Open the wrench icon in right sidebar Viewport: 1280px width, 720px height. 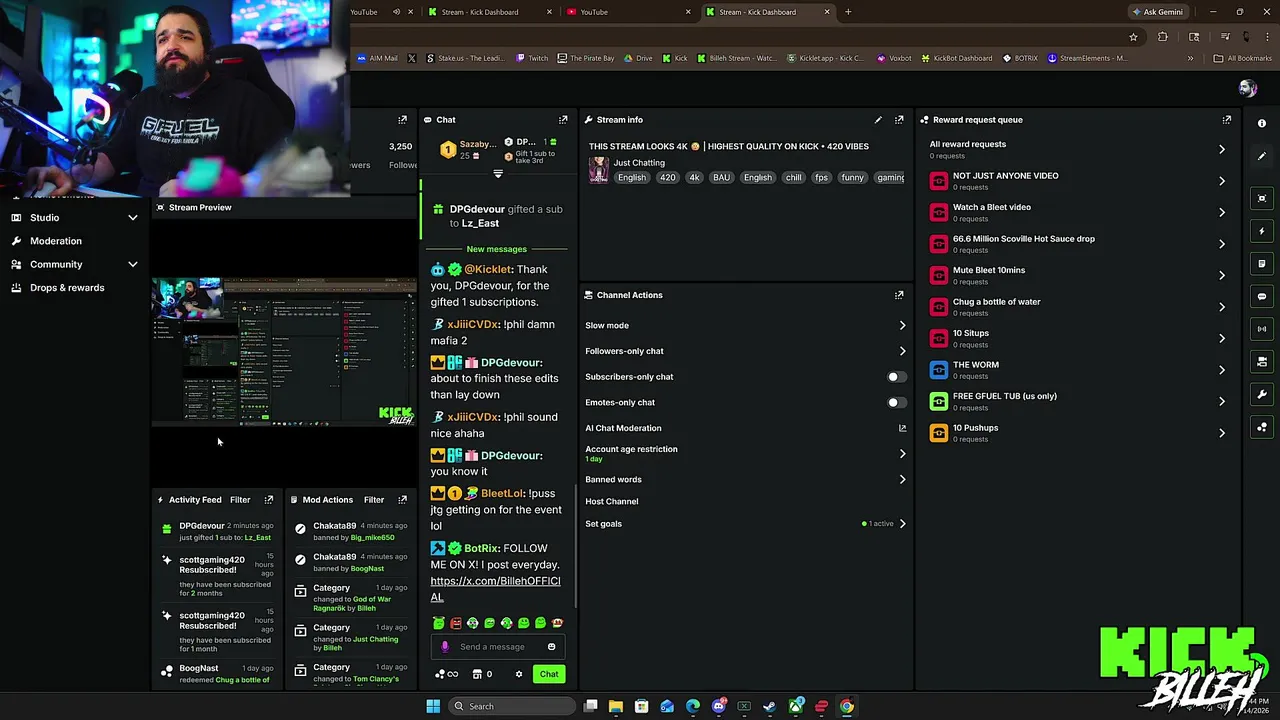pos(1262,394)
